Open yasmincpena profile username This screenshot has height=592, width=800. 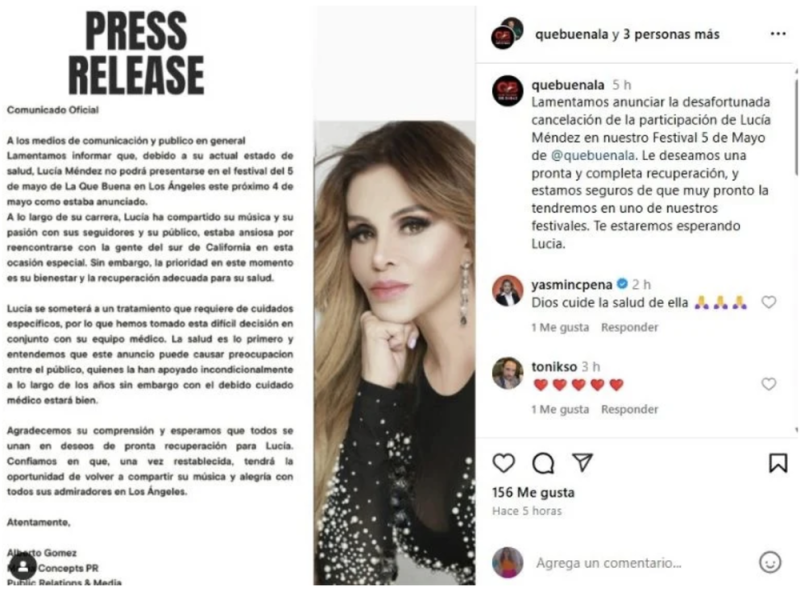[571, 284]
